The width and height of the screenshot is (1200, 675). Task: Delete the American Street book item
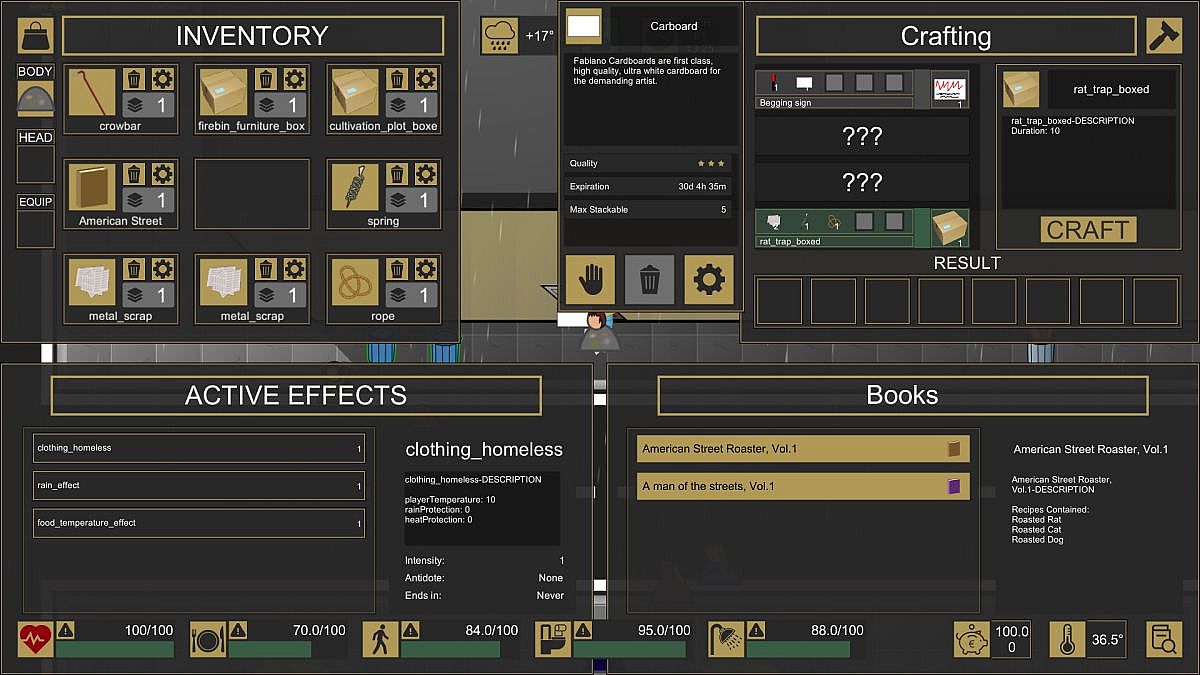134,174
